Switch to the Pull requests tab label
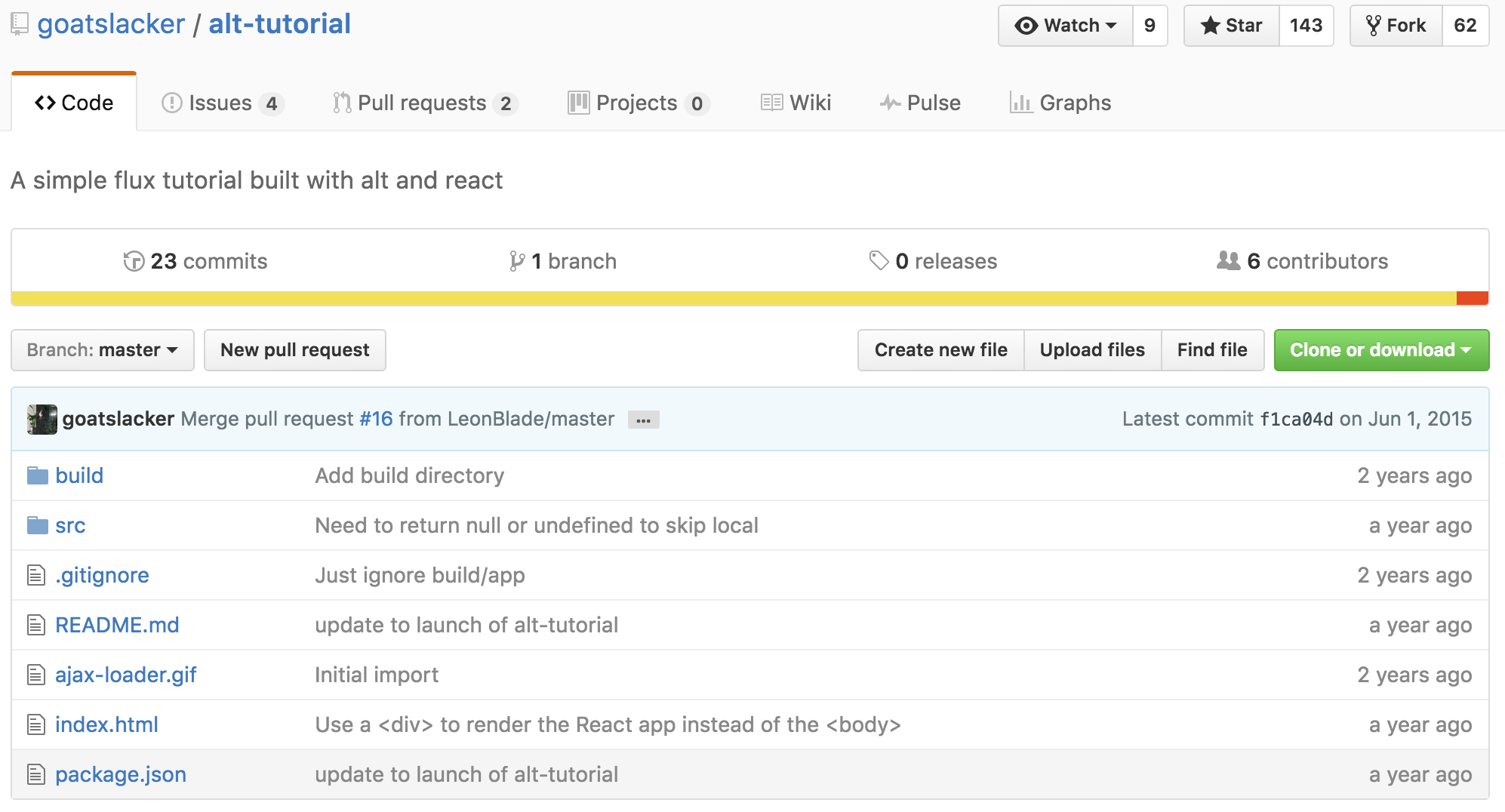Image resolution: width=1505 pixels, height=812 pixels. click(x=422, y=103)
